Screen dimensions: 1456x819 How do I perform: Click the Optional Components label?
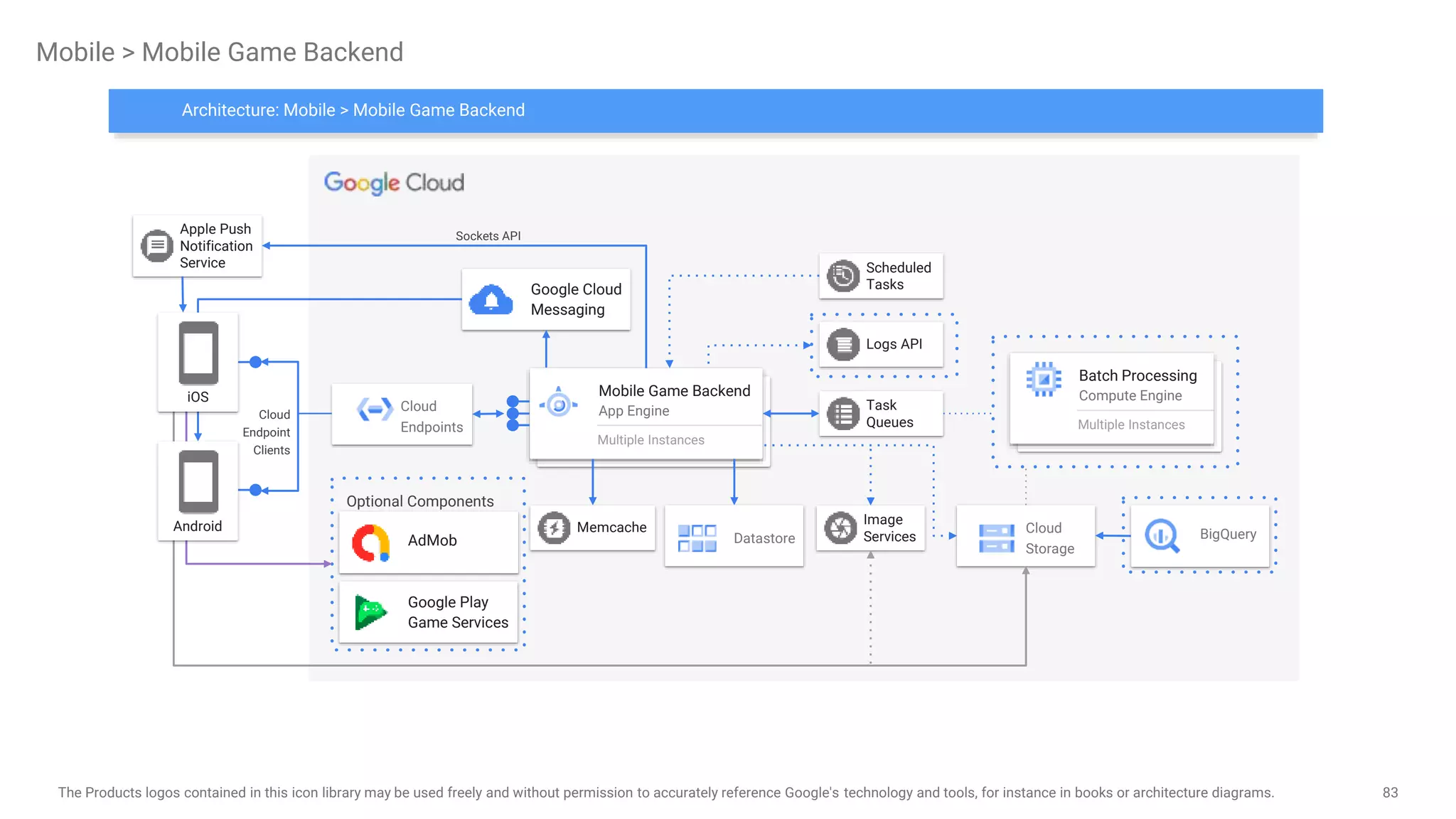[x=419, y=501]
